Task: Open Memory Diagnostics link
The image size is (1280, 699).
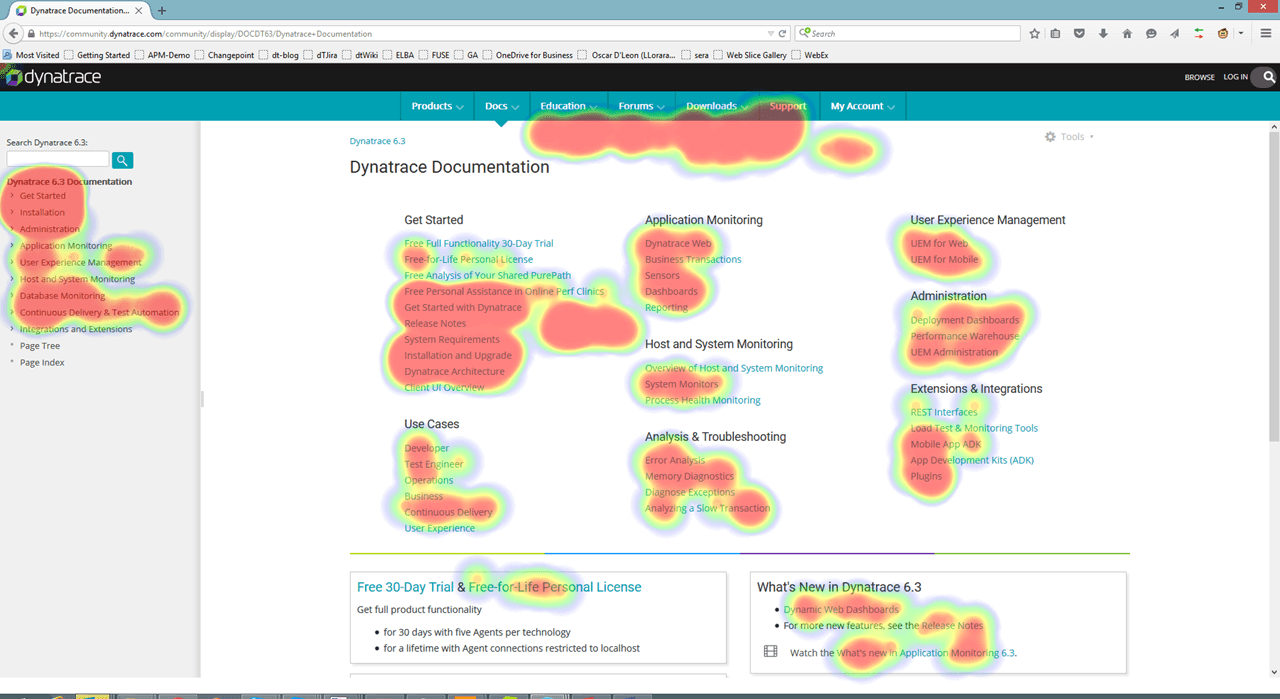Action: coord(689,476)
